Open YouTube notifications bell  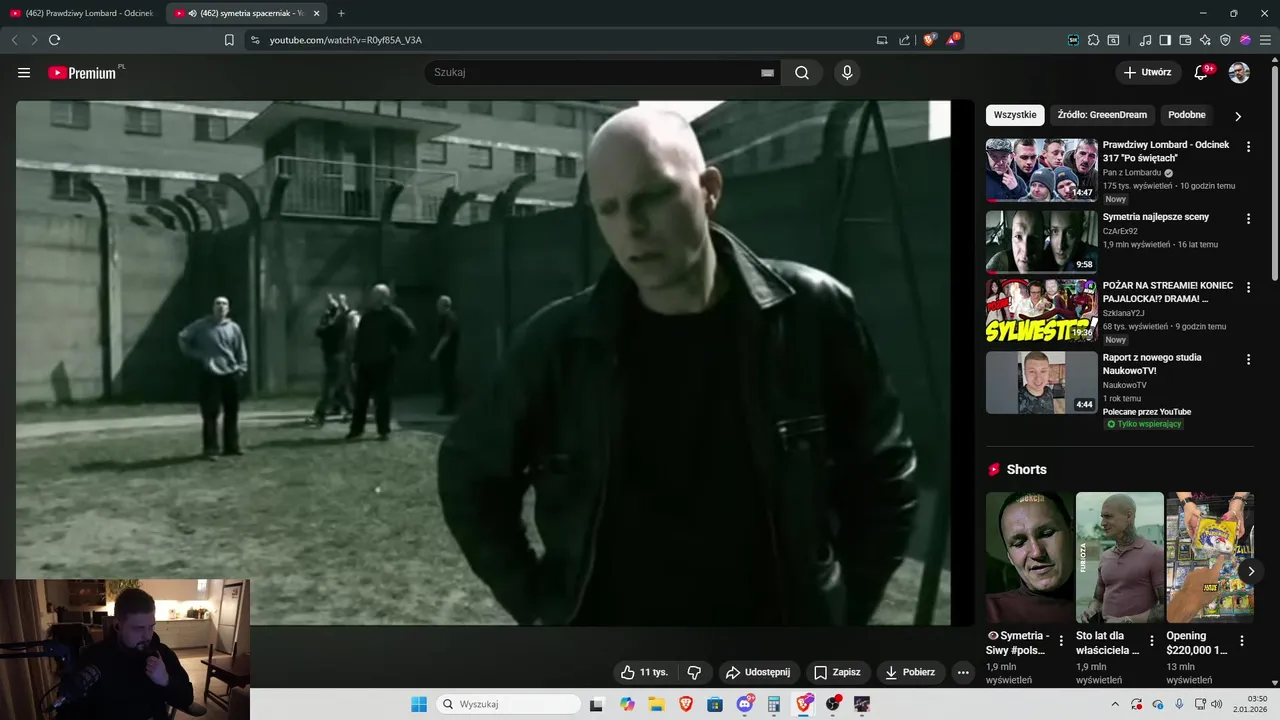point(1202,72)
